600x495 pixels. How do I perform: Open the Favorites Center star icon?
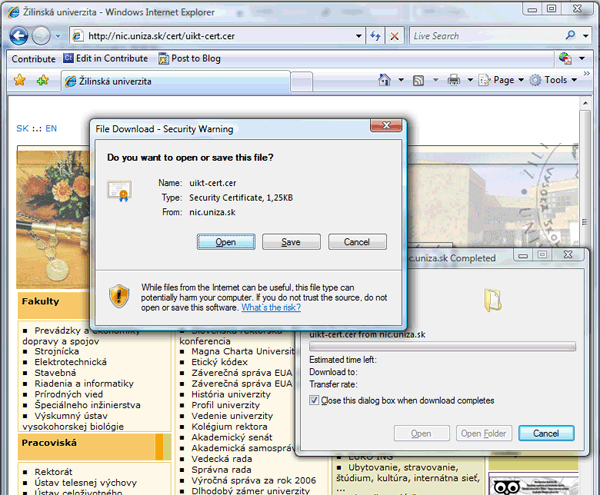click(x=20, y=80)
